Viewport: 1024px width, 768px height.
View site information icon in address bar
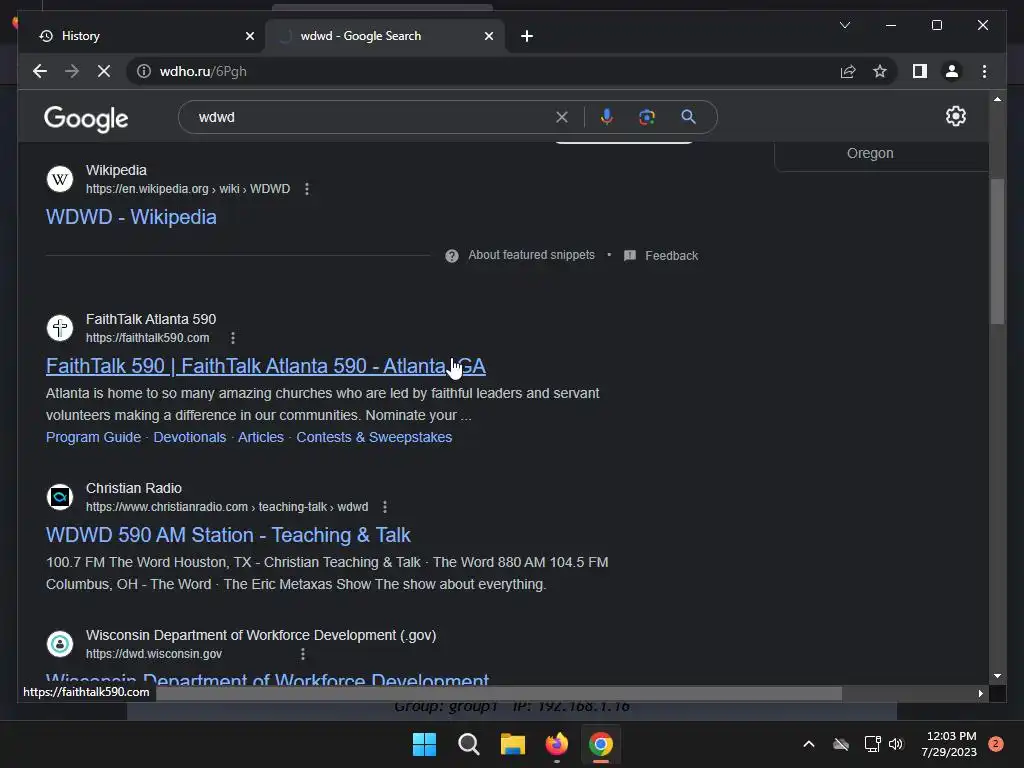tap(144, 71)
